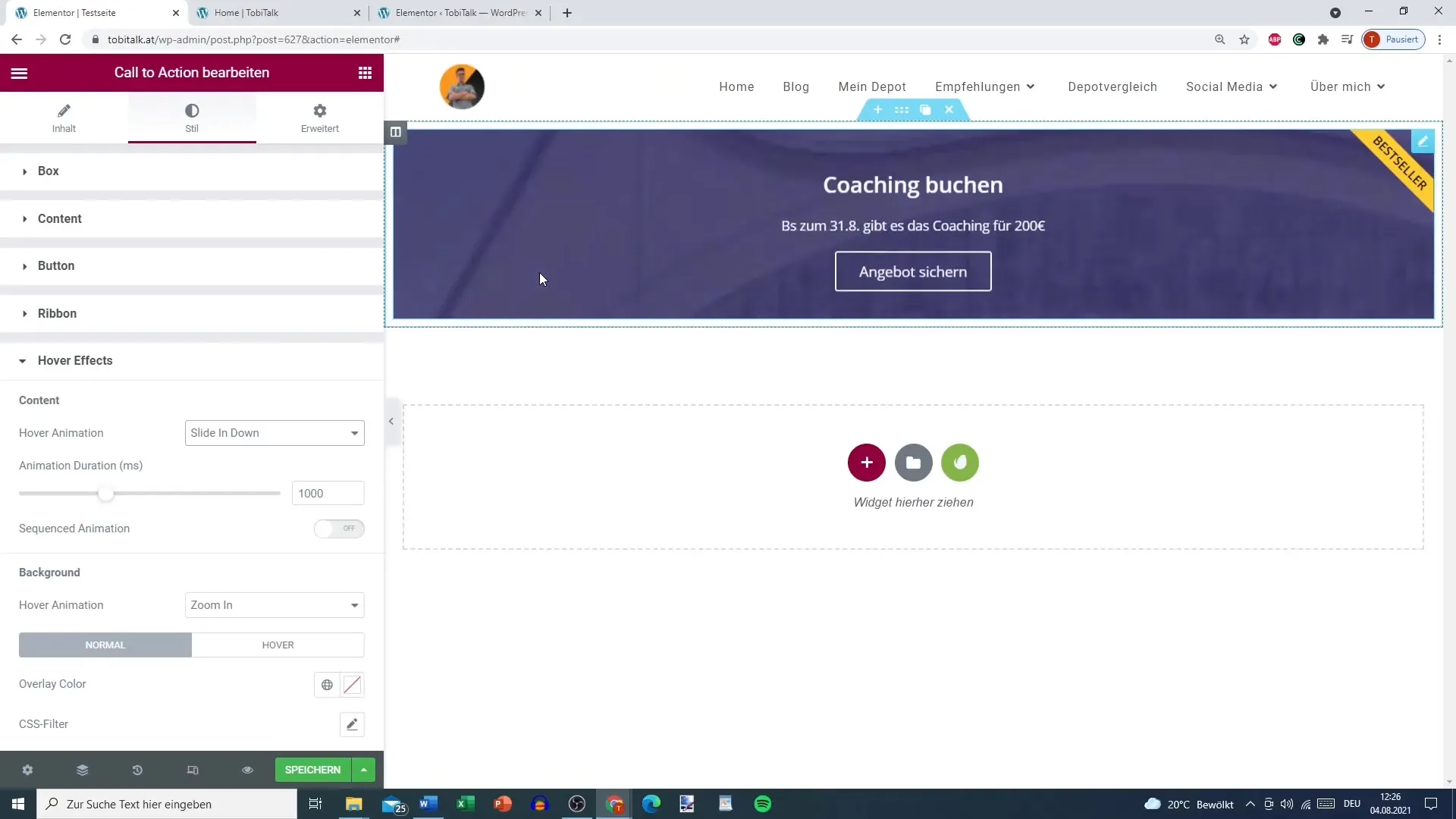Open the Blog nav link
The width and height of the screenshot is (1456, 819).
pos(796,86)
